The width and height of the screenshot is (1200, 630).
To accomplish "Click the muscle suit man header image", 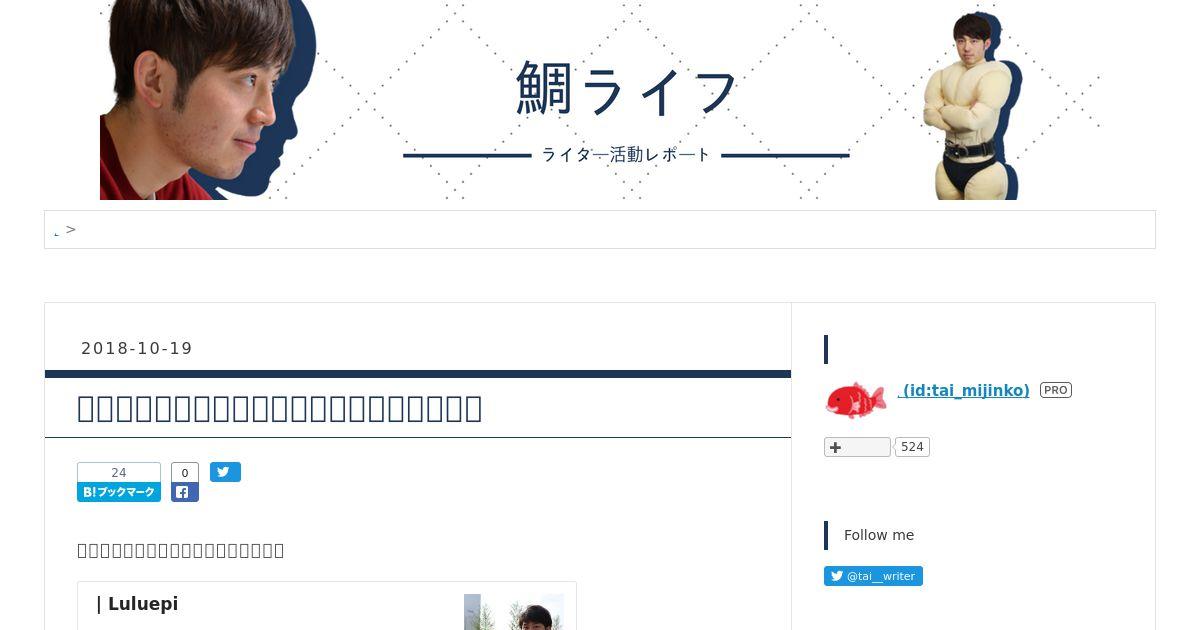I will click(x=971, y=105).
